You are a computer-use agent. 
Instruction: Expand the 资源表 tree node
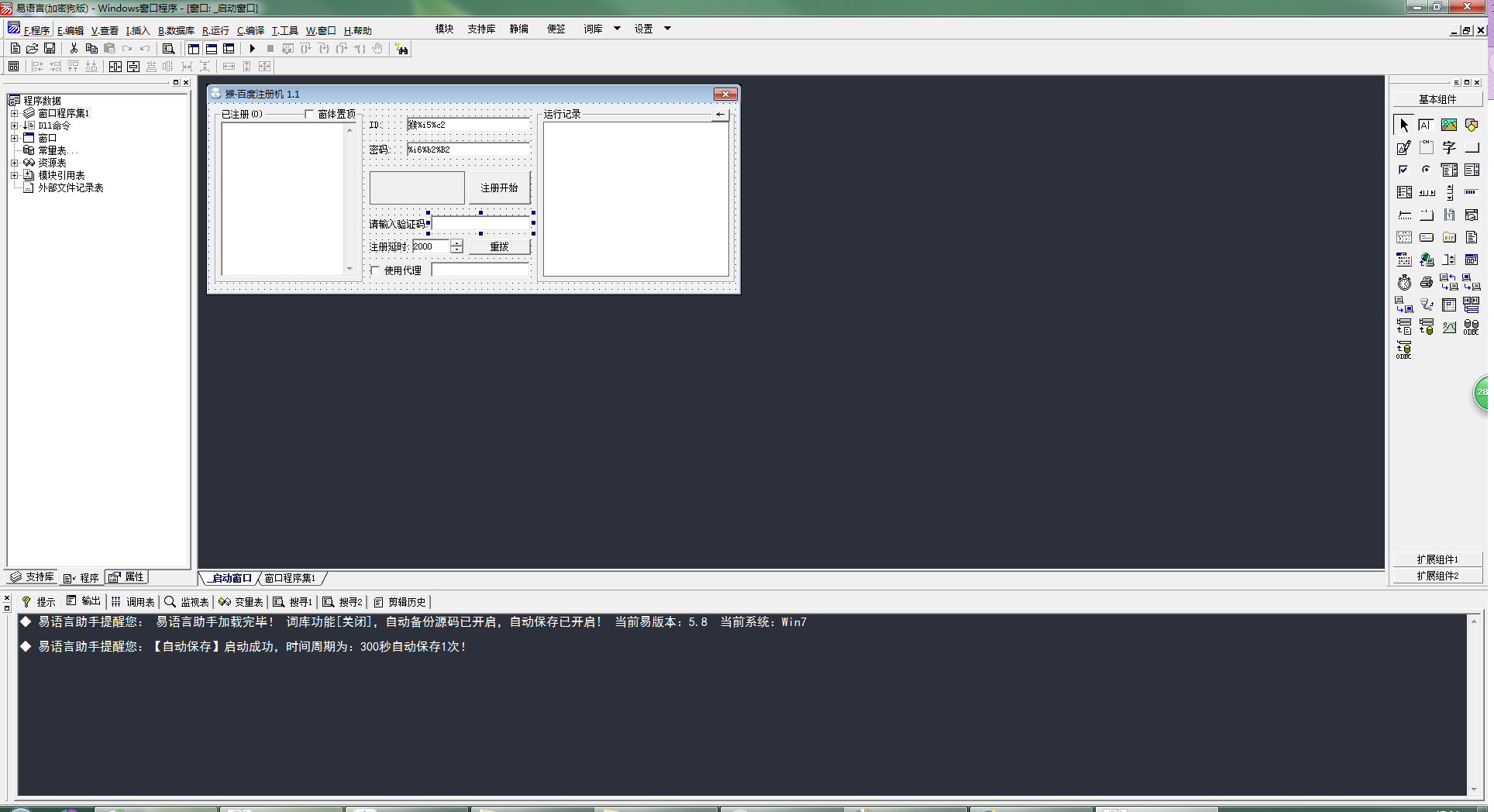14,163
